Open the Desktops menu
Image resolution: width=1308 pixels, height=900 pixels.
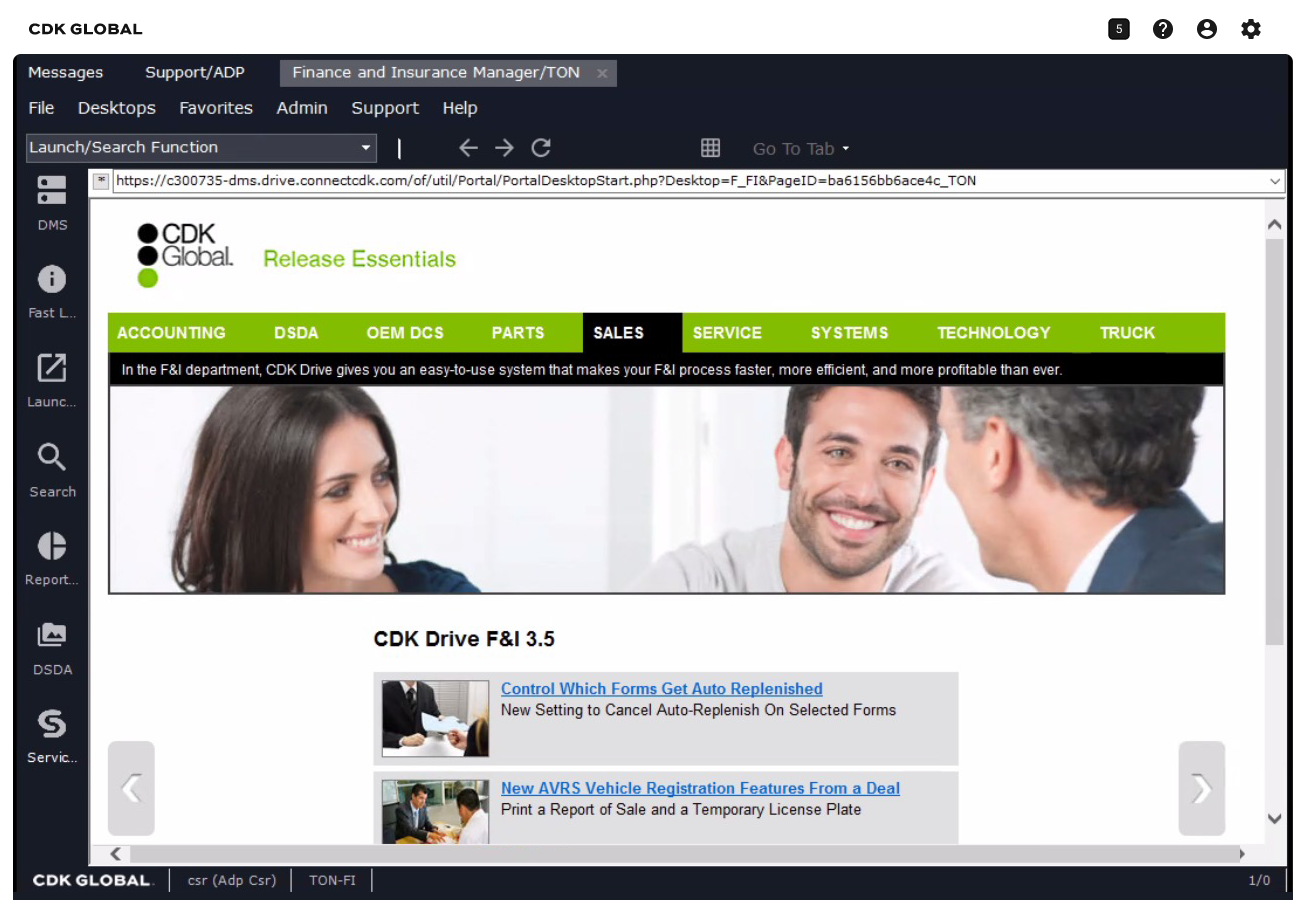[x=117, y=108]
